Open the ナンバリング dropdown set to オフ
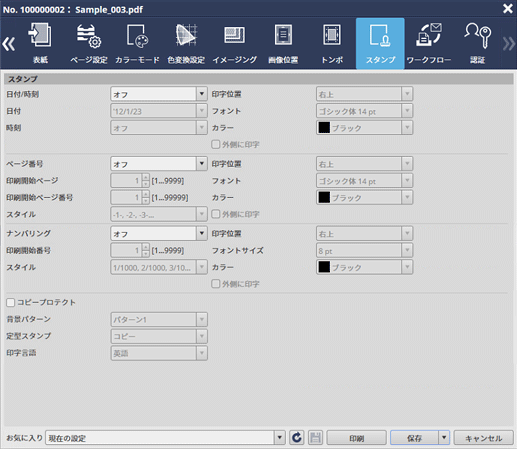This screenshot has height=449, width=517. (159, 233)
